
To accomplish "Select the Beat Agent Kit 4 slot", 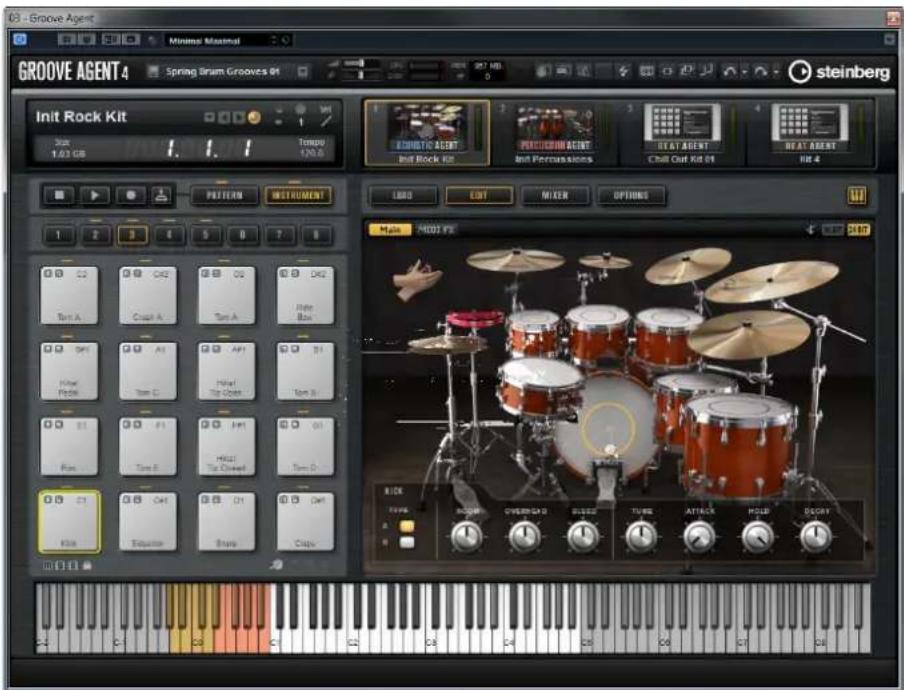I will click(x=809, y=133).
